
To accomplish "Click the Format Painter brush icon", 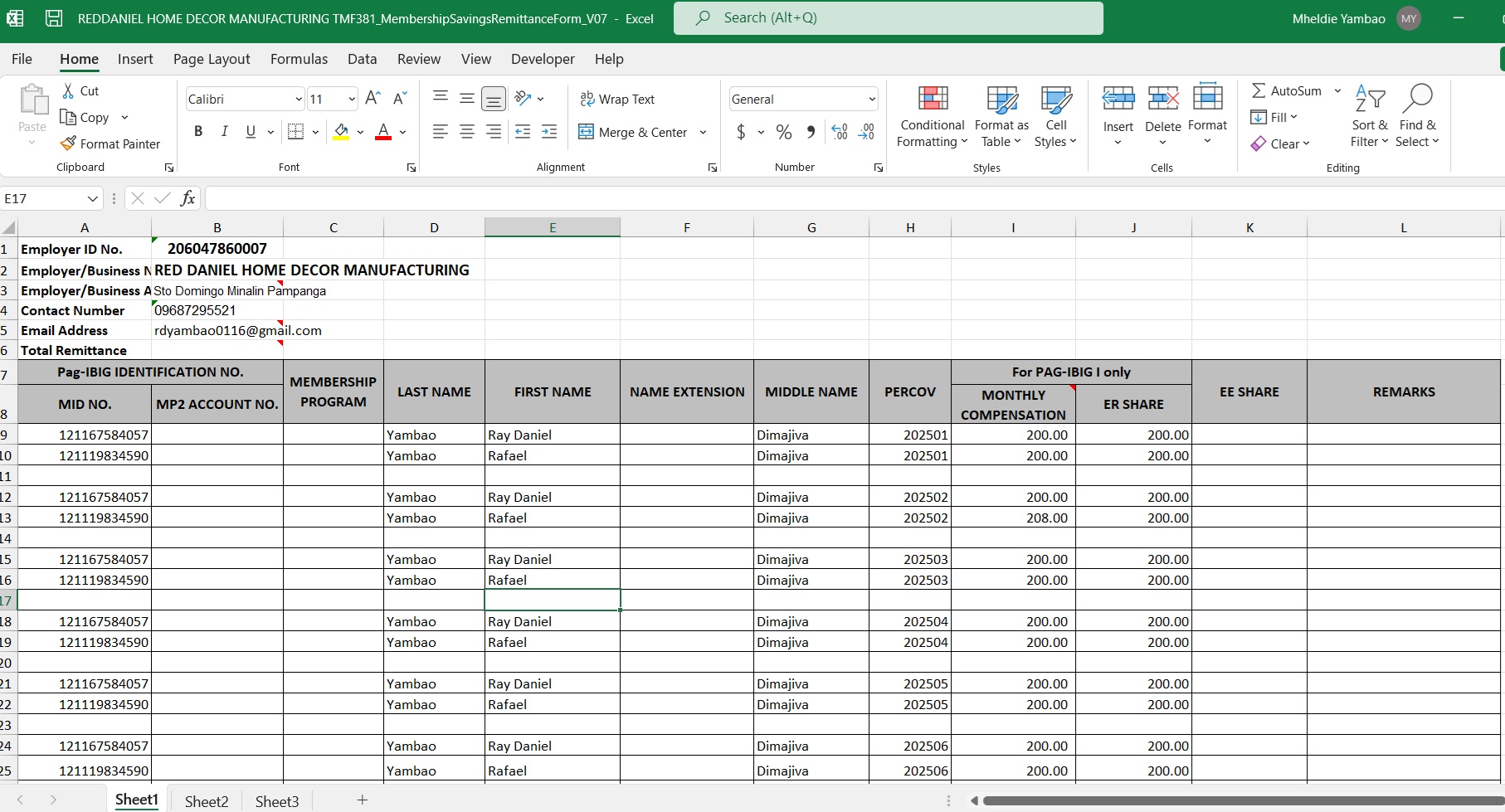I will pos(68,143).
